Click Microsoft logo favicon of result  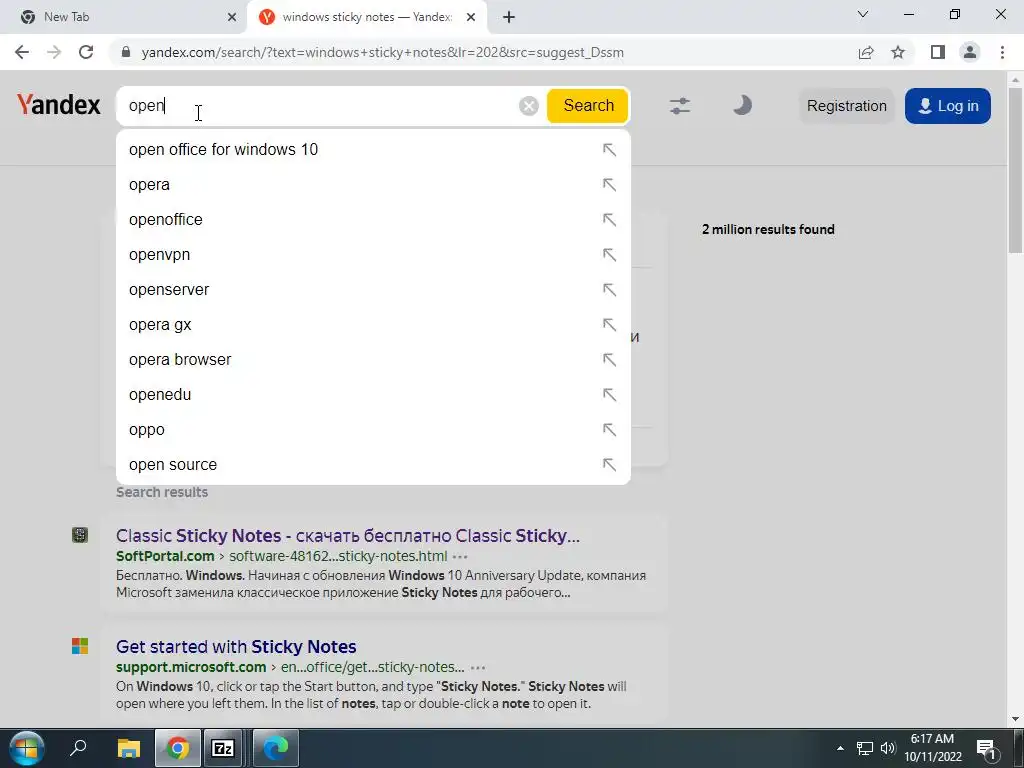pyautogui.click(x=80, y=647)
